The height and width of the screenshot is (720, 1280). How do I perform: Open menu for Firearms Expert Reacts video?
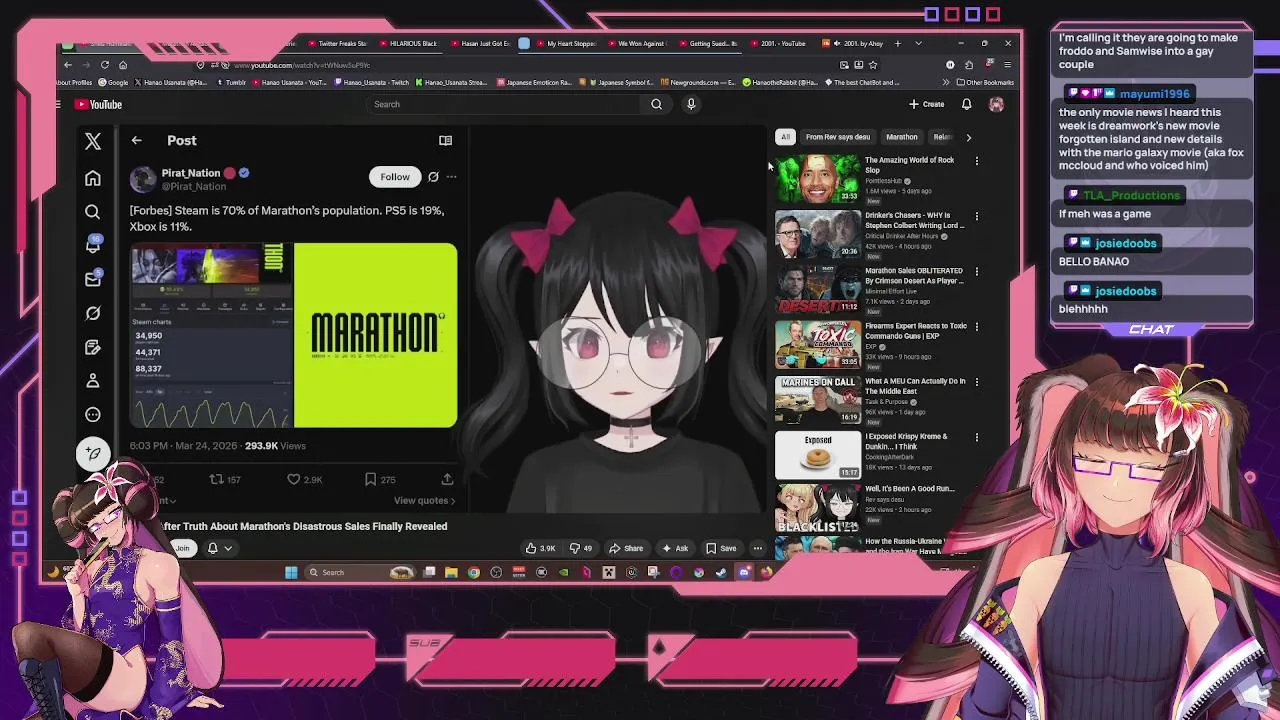(x=977, y=326)
